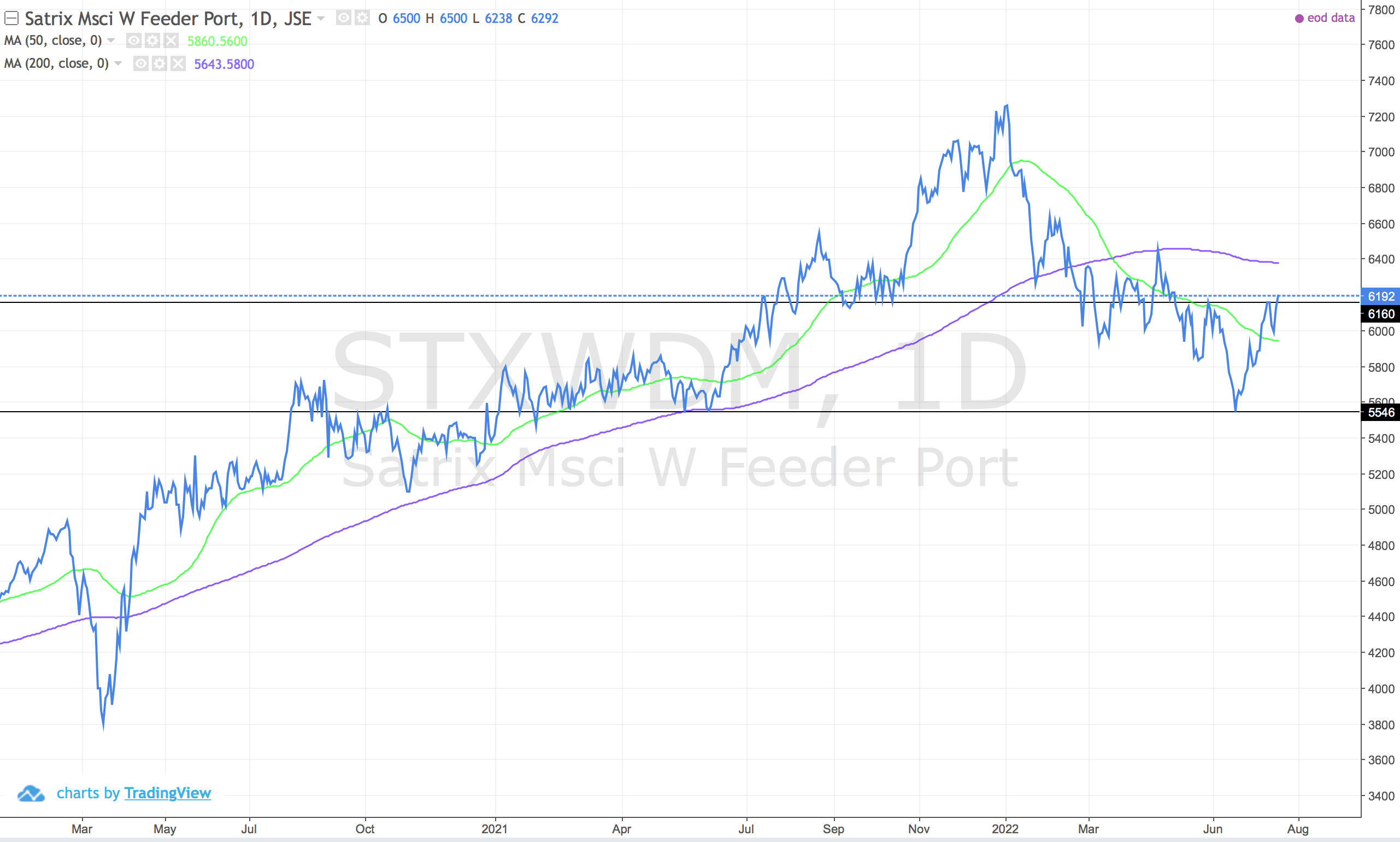The height and width of the screenshot is (842, 1400).
Task: Click the 7800 price axis label
Action: pos(1381,10)
